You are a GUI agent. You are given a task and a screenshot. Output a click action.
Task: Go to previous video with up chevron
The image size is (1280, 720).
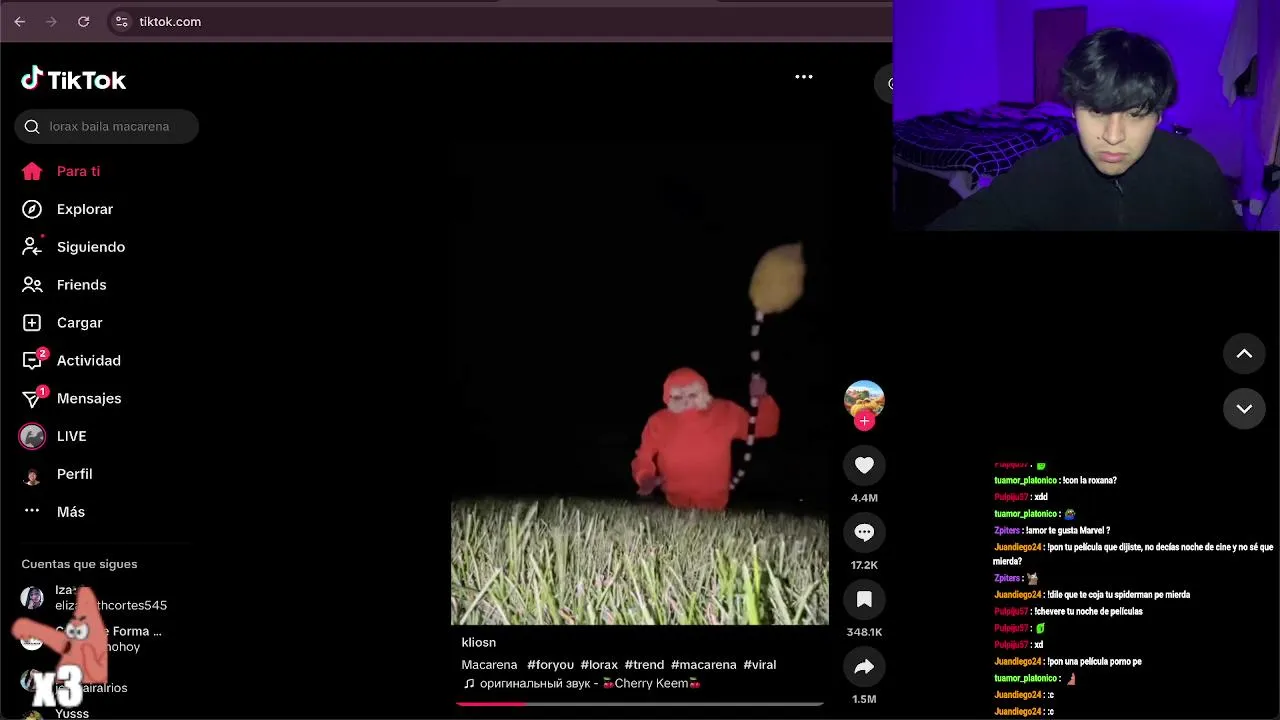point(1244,353)
